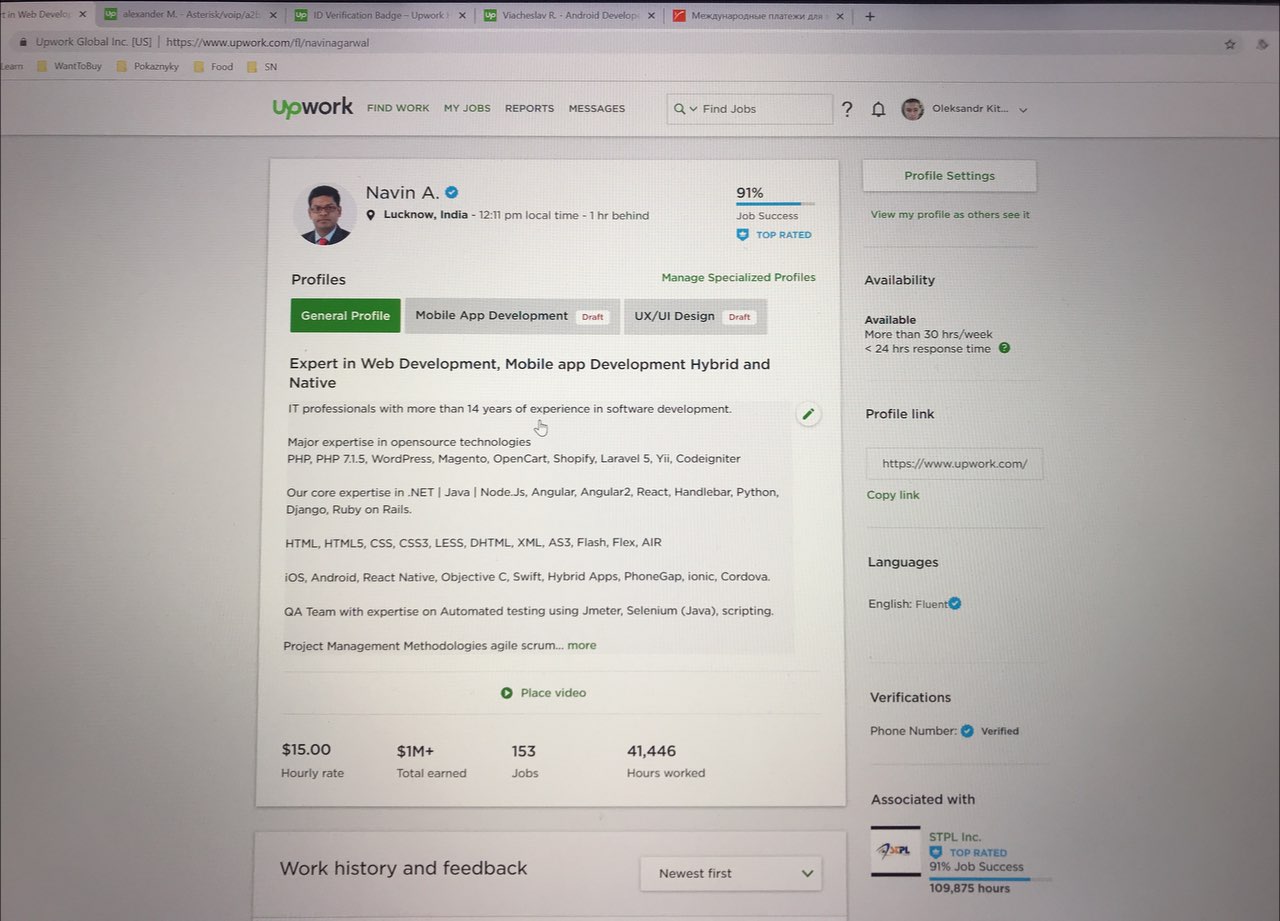This screenshot has width=1280, height=921.
Task: Open the SN bookmarks folder
Action: click(262, 67)
